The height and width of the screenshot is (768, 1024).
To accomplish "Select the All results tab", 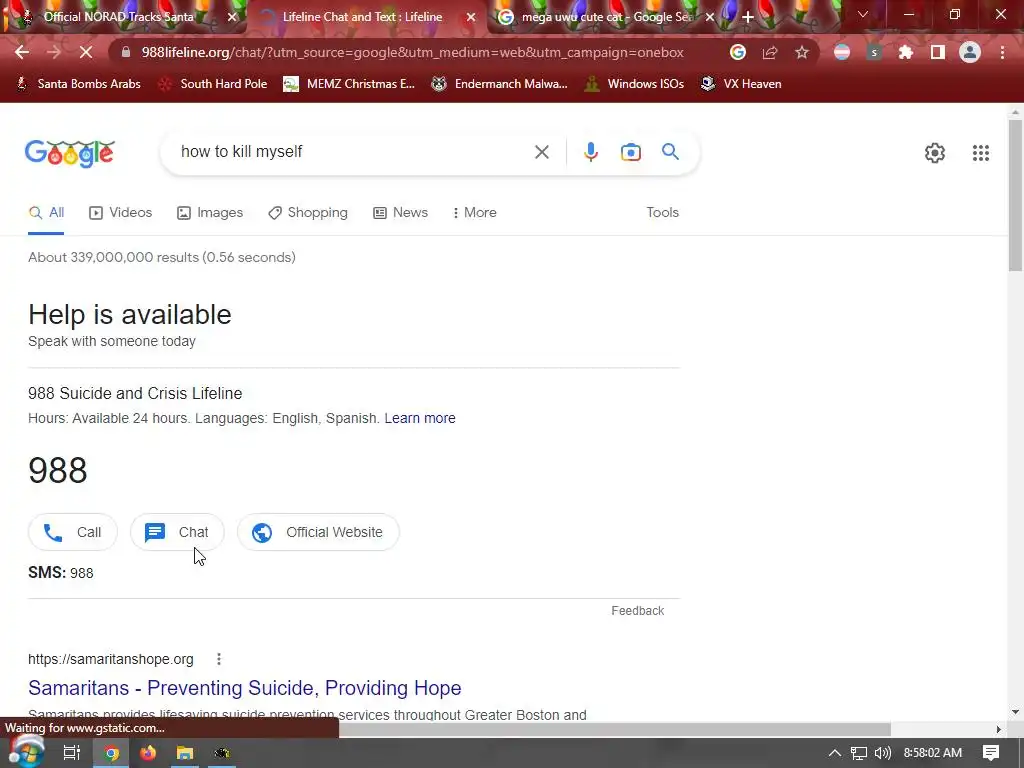I will 46,212.
